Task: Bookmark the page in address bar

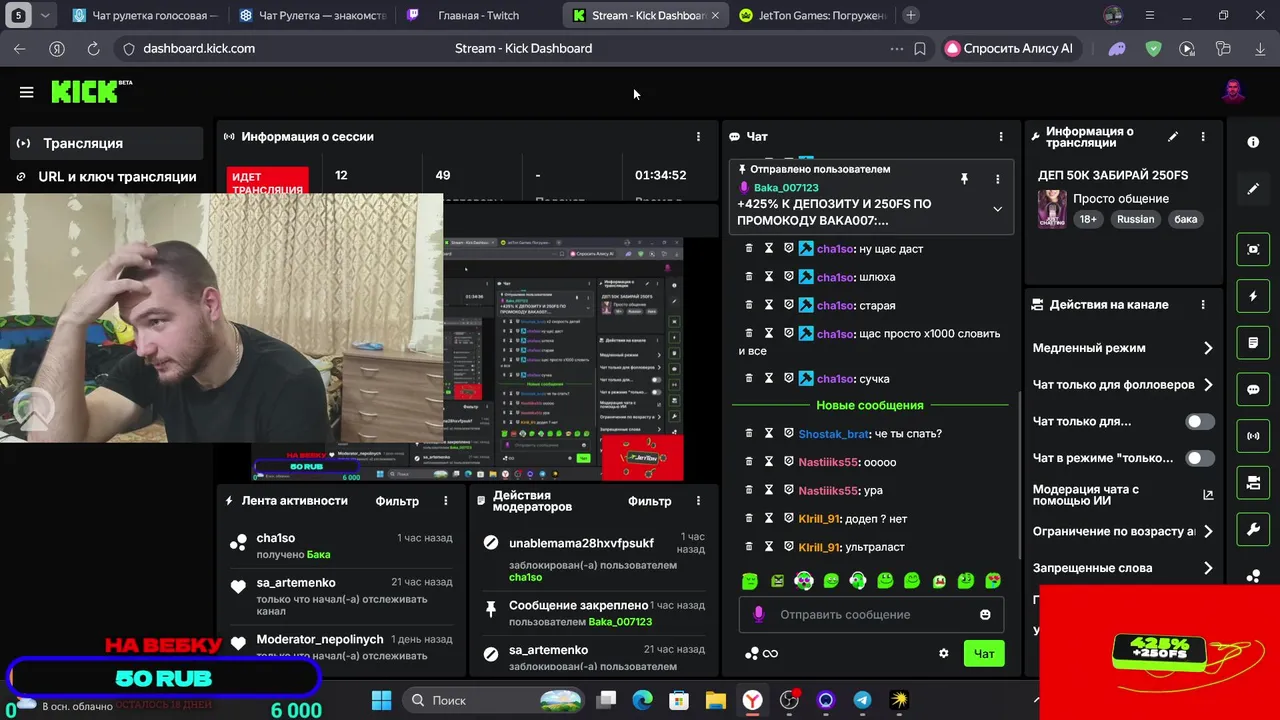Action: point(920,48)
